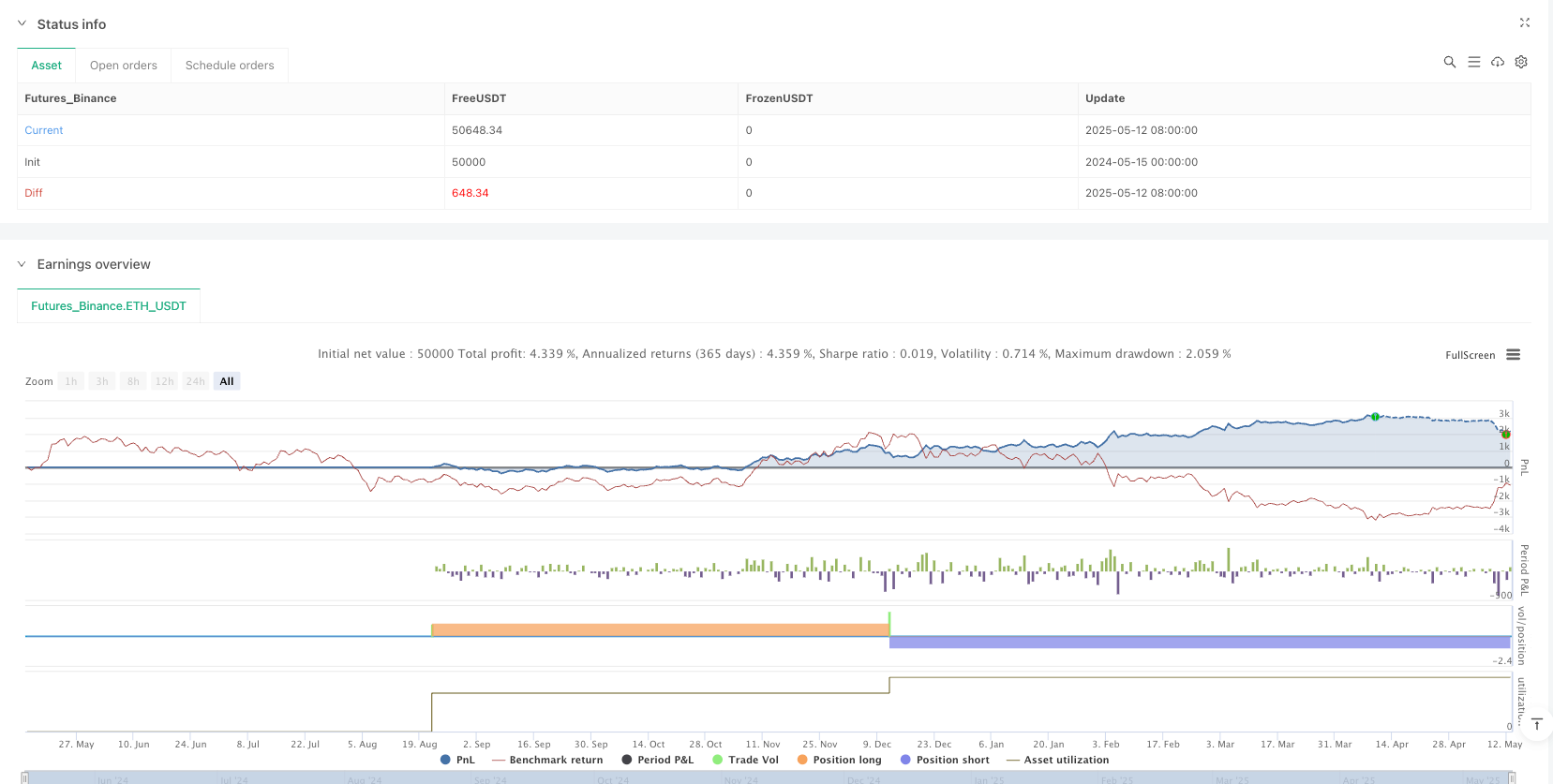Screen dimensions: 1553x784
Task: Open the list view menu icon
Action: tap(1474, 62)
